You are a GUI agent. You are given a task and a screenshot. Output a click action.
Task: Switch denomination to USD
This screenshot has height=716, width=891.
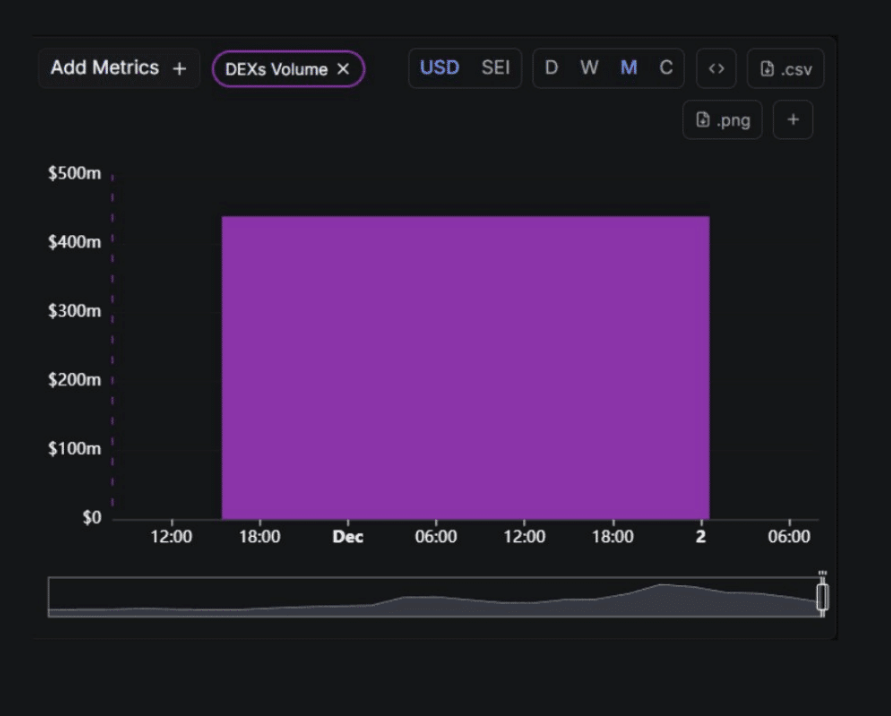pos(439,68)
